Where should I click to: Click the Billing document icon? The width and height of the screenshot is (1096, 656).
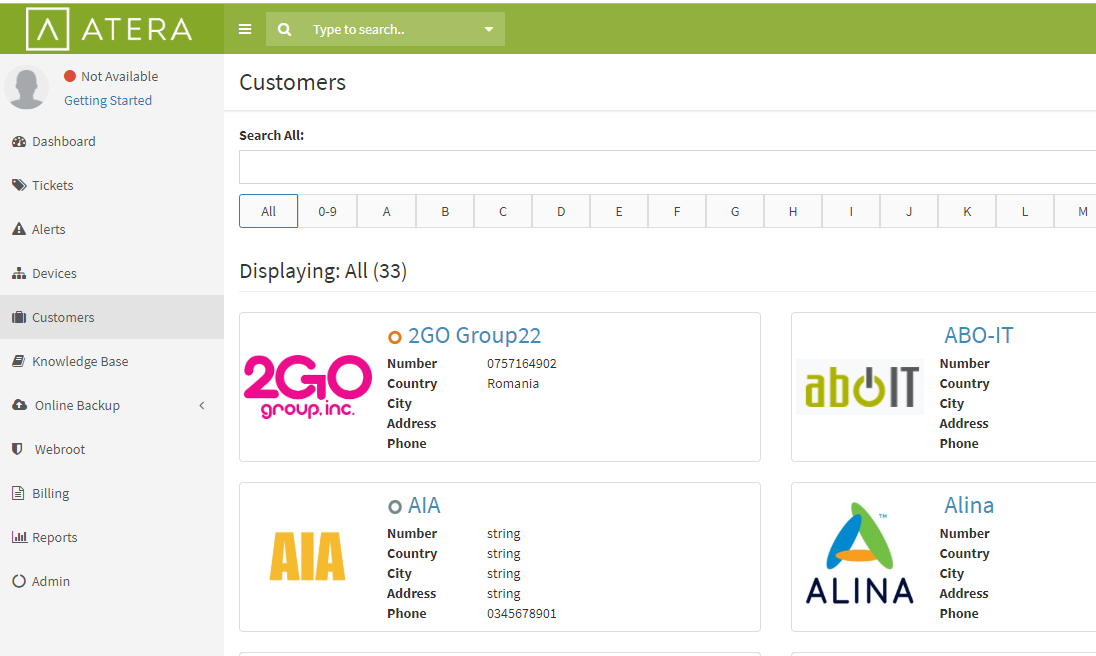pyautogui.click(x=18, y=493)
